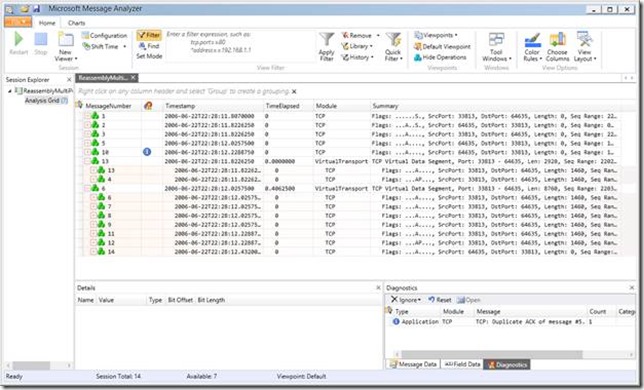The width and height of the screenshot is (644, 390).
Task: Click the Stop session icon
Action: point(41,39)
